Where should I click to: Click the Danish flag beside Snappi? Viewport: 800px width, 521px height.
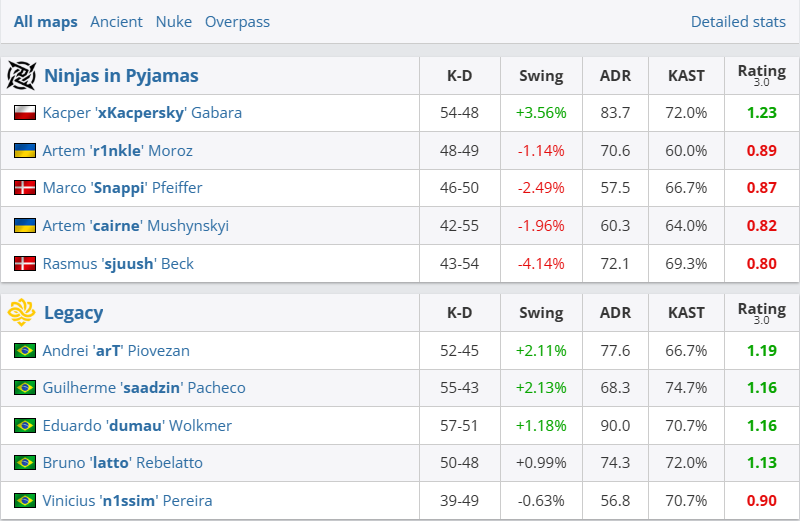(25, 188)
